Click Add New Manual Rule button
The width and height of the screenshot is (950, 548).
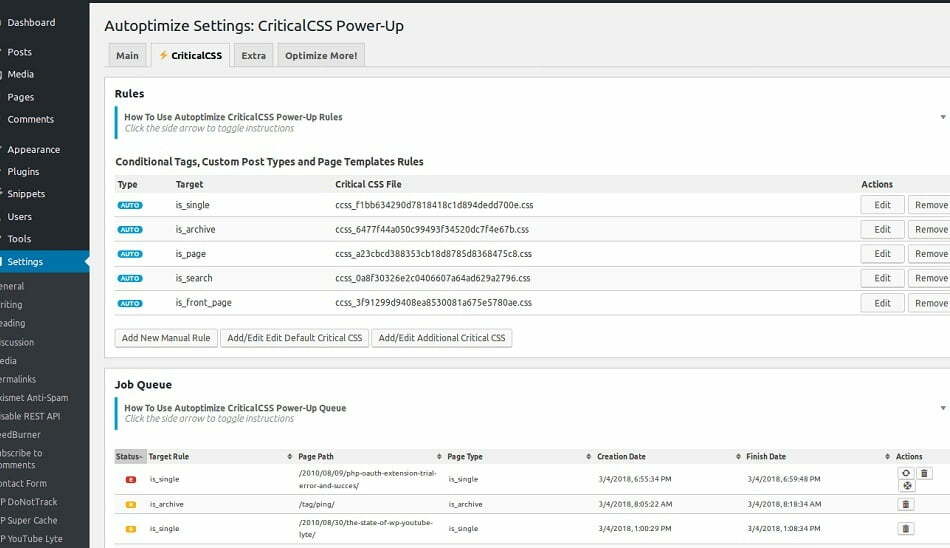tap(166, 338)
